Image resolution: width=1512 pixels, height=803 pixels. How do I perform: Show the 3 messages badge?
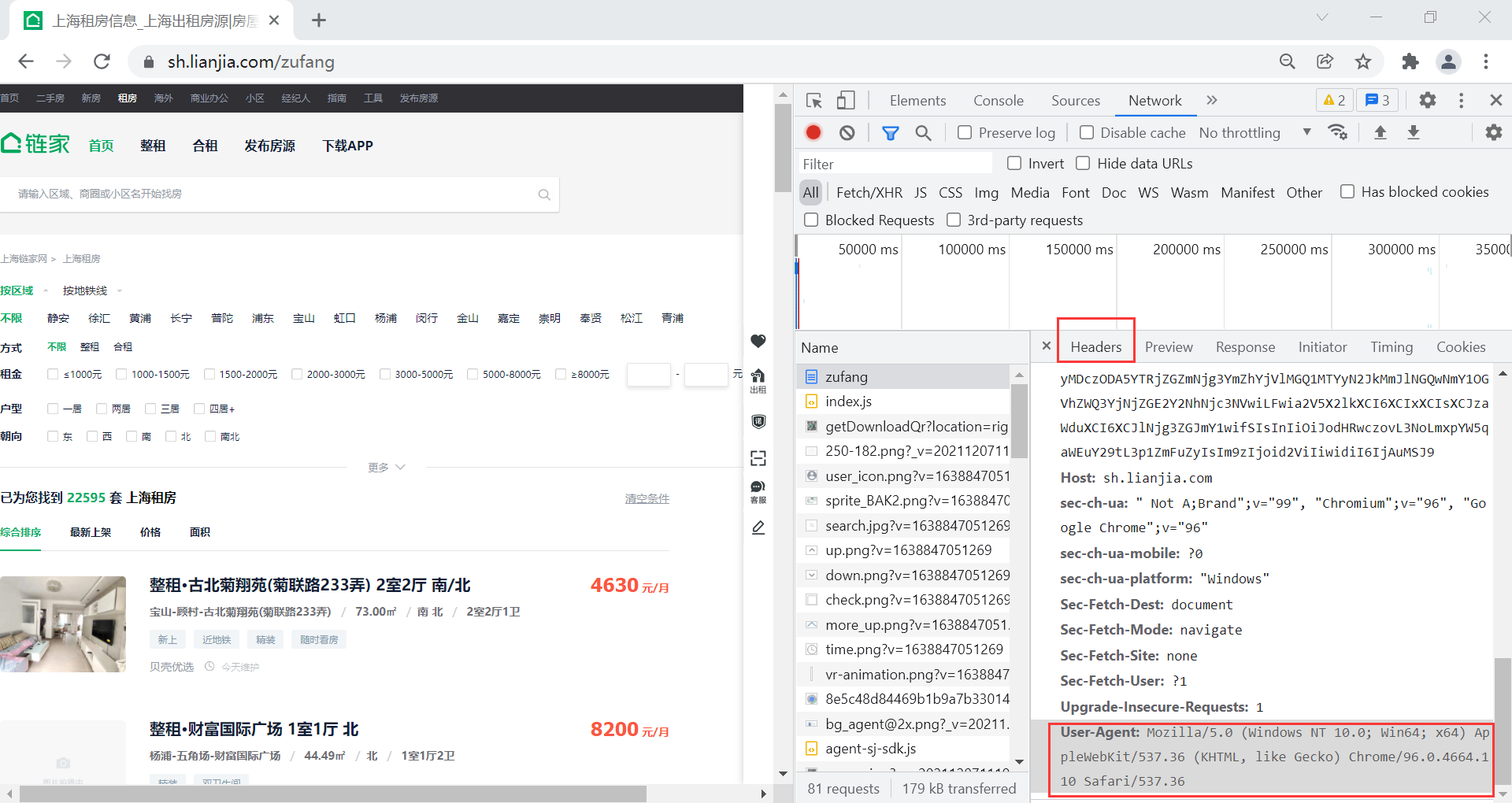coord(1378,100)
